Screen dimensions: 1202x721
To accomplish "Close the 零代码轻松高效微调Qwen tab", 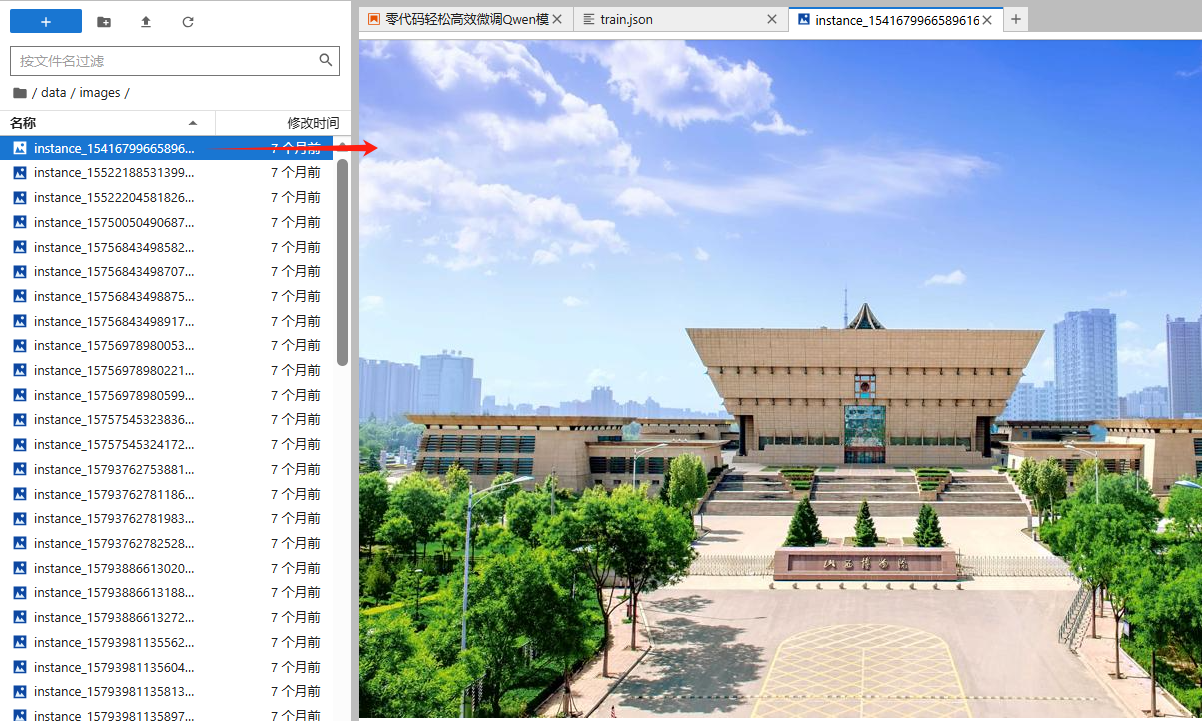I will pyautogui.click(x=557, y=19).
